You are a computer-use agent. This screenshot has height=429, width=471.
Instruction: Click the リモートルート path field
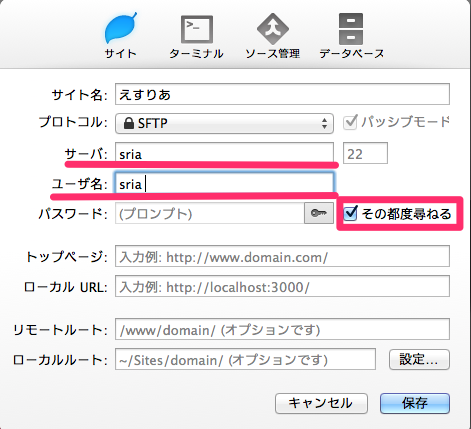(x=282, y=329)
